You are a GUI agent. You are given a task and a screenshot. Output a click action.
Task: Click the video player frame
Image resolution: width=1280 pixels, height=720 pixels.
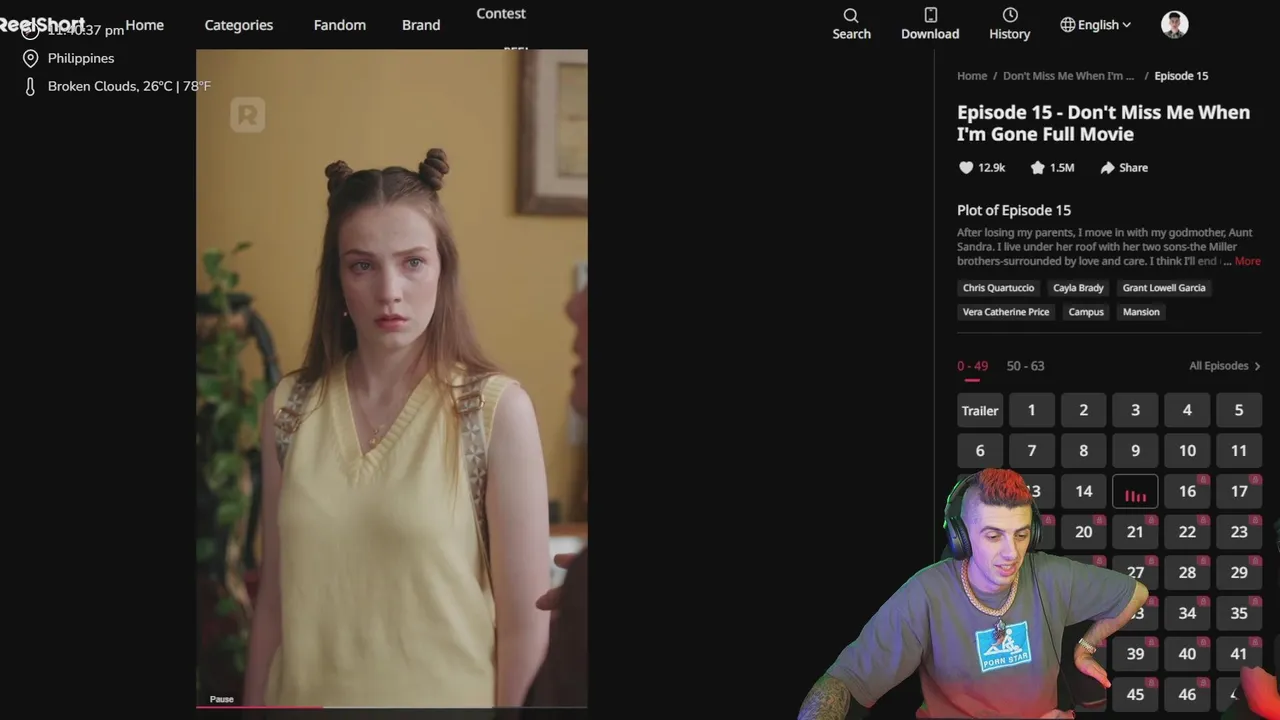click(x=391, y=378)
